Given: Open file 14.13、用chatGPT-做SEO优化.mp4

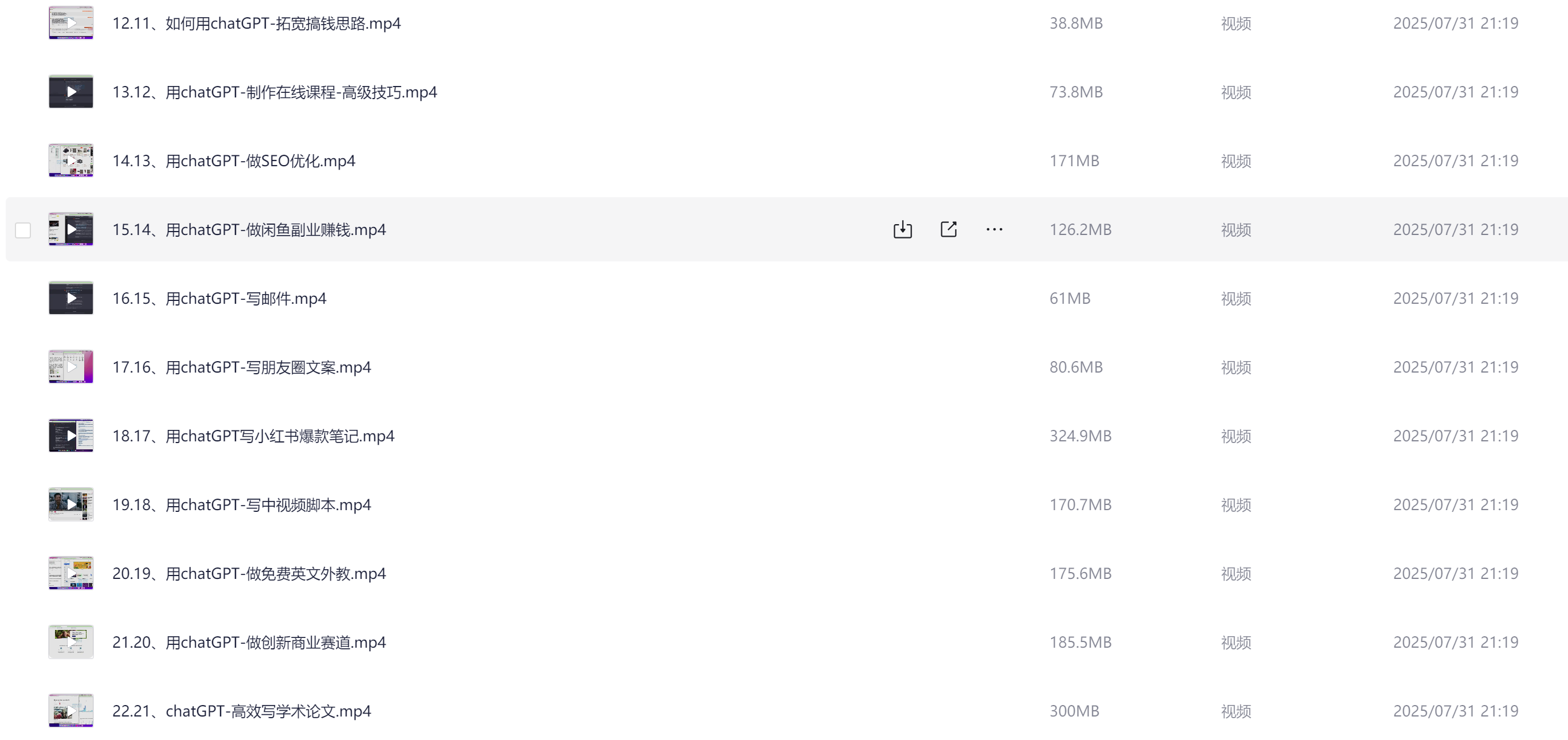Looking at the screenshot, I should point(234,161).
